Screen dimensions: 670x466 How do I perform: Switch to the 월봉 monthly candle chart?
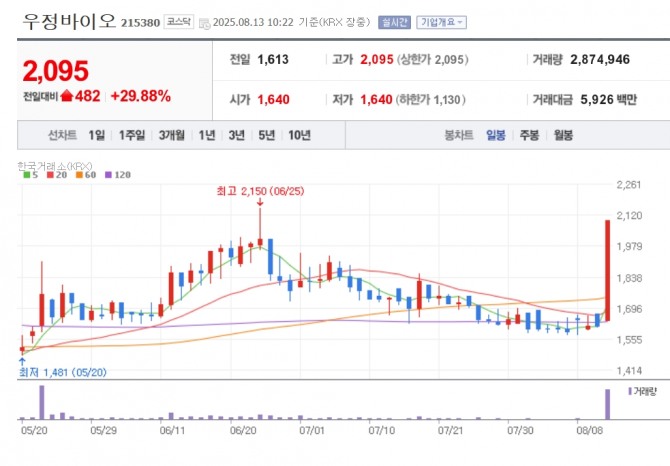point(562,134)
